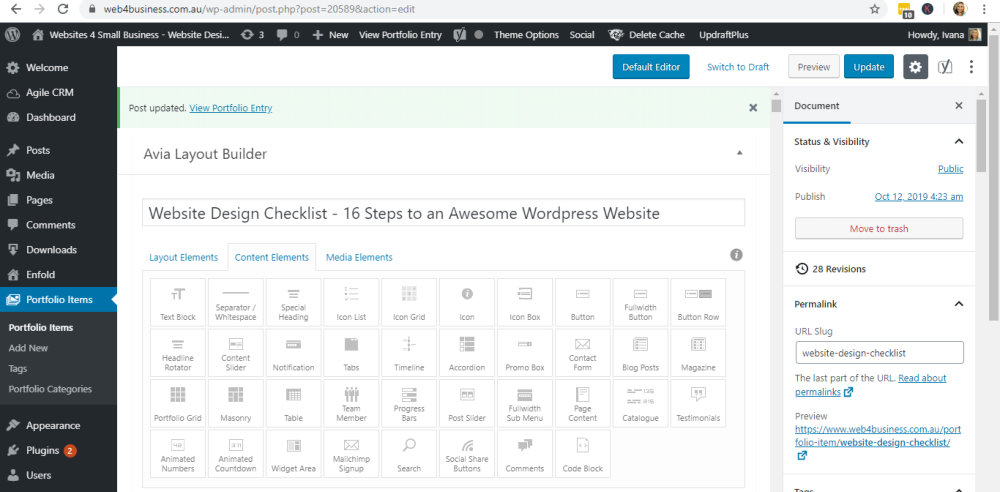Open the 28 Revisions link
1000x492 pixels.
[x=831, y=269]
